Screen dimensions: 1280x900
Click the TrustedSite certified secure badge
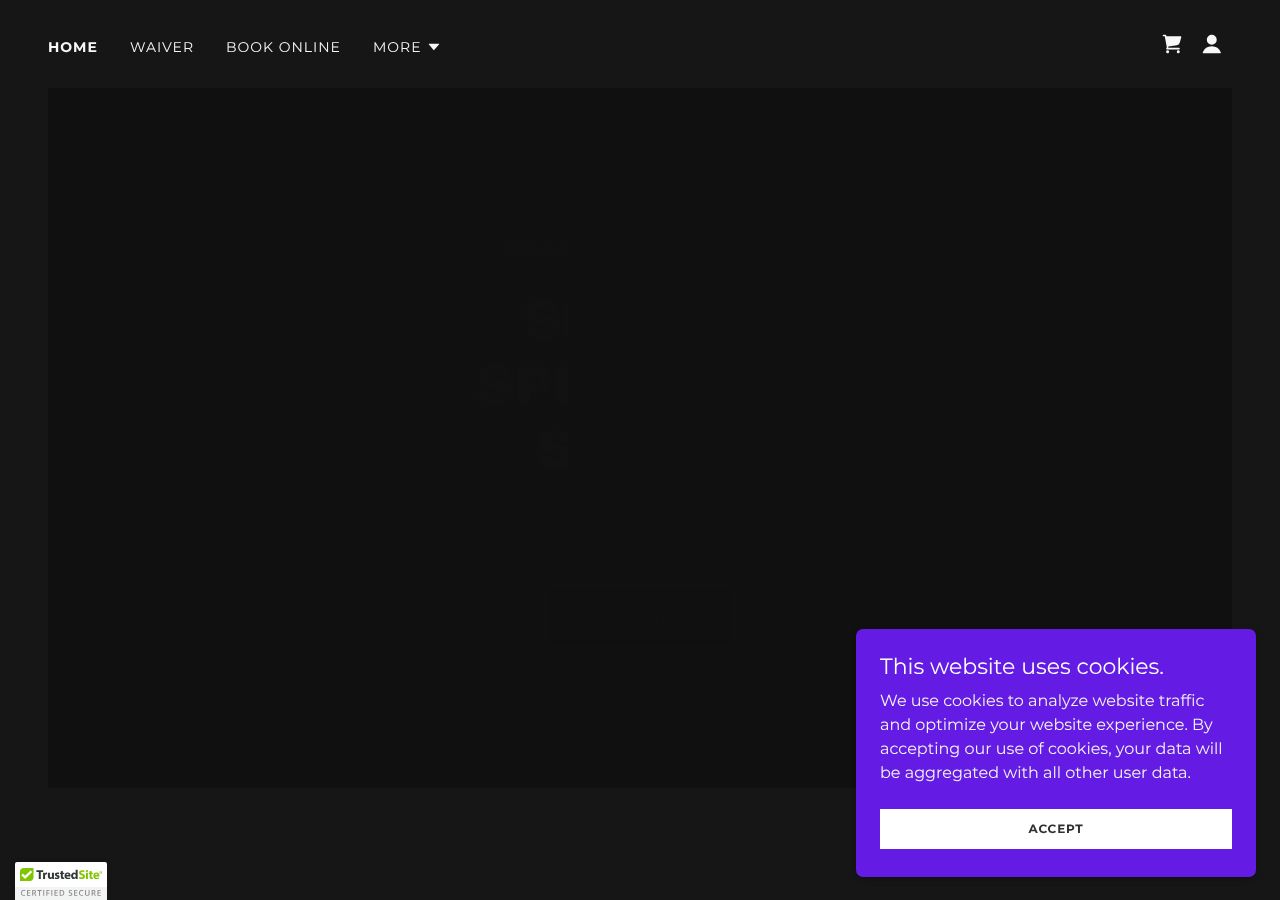pos(61,881)
